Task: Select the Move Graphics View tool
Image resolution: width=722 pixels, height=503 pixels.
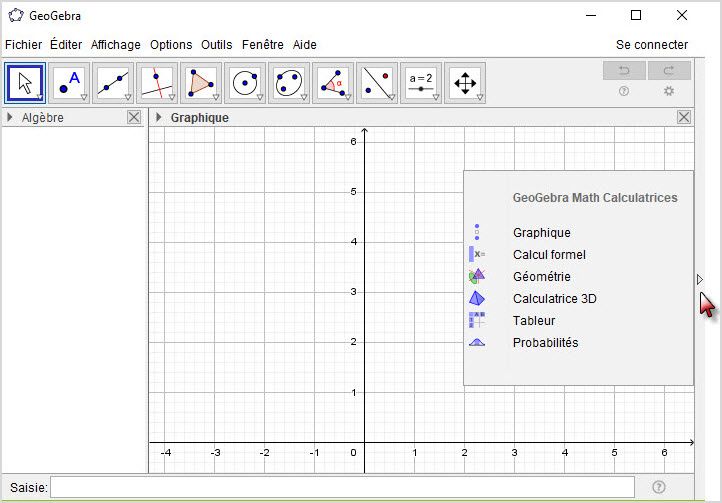Action: (x=465, y=83)
